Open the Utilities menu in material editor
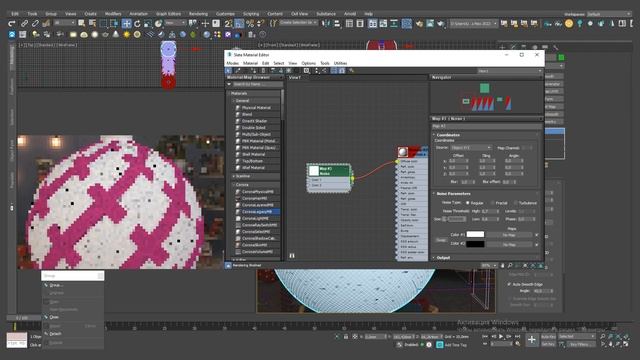640x360 pixels. (340, 63)
